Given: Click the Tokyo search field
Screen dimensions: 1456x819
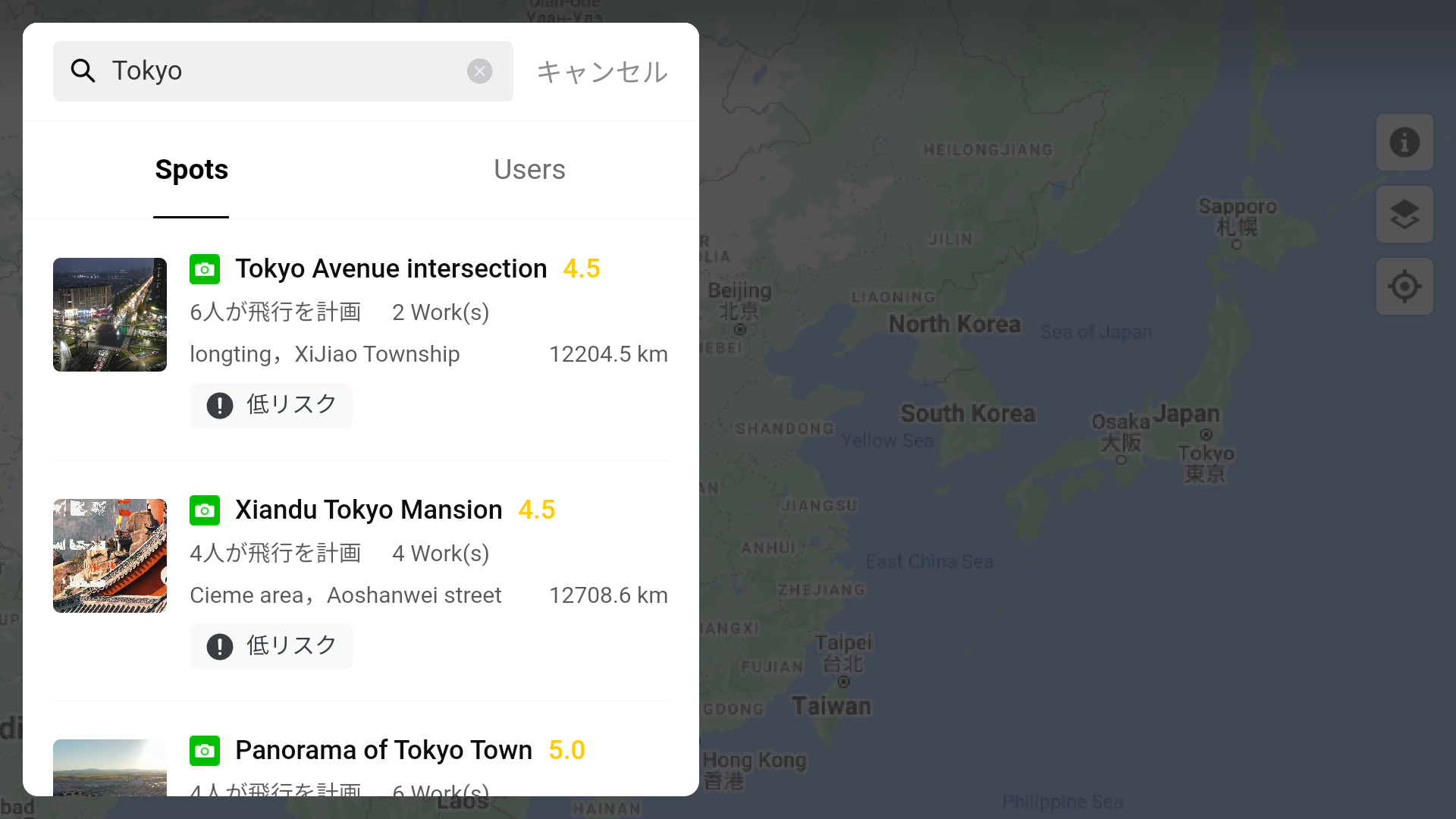Looking at the screenshot, I should click(x=283, y=71).
